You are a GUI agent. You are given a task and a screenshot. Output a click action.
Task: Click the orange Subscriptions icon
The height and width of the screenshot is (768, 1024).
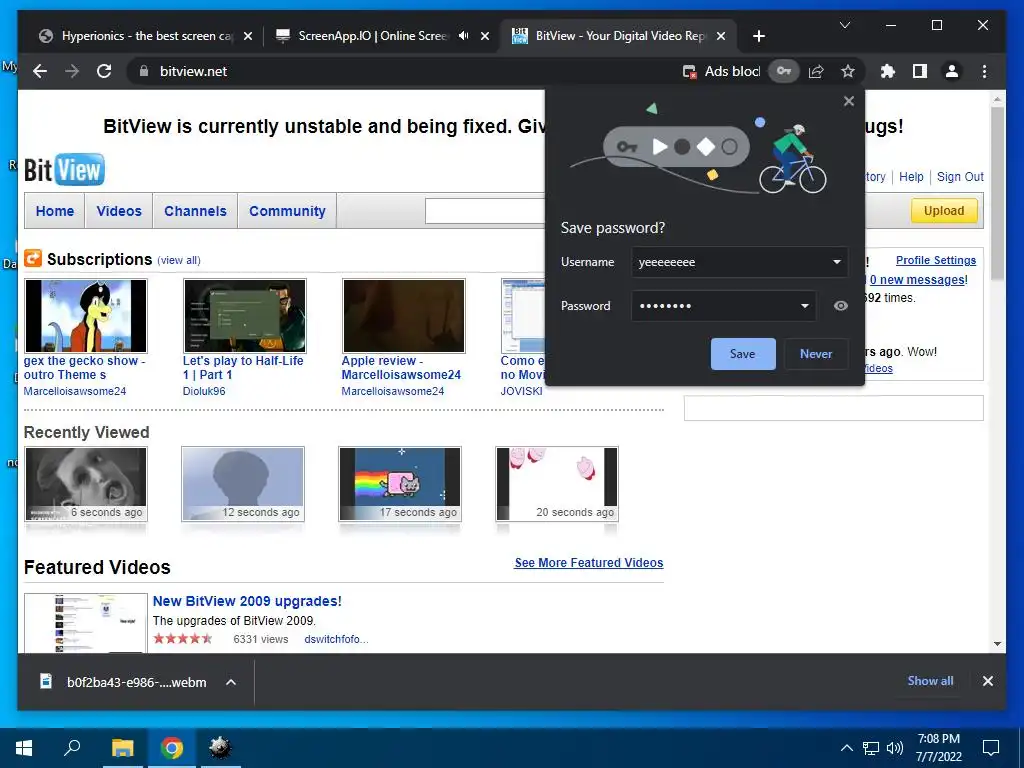33,258
